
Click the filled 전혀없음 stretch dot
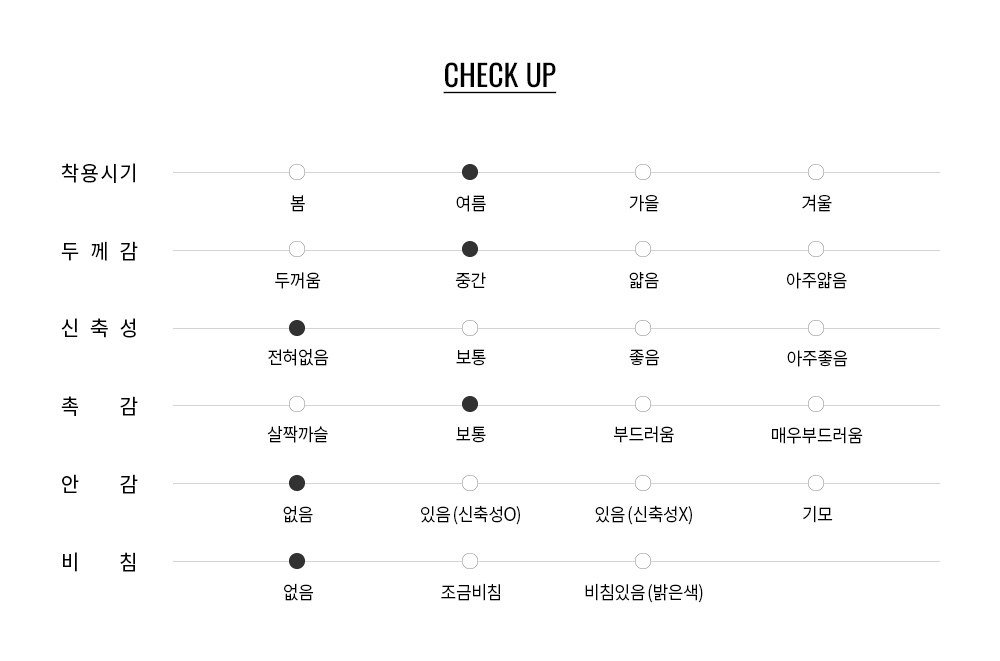297,328
